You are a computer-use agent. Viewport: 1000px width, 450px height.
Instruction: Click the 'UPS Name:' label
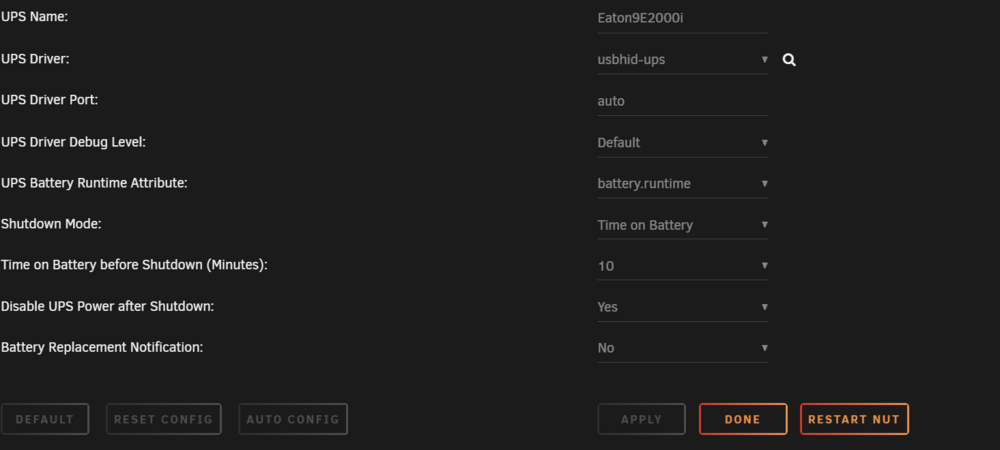point(34,17)
